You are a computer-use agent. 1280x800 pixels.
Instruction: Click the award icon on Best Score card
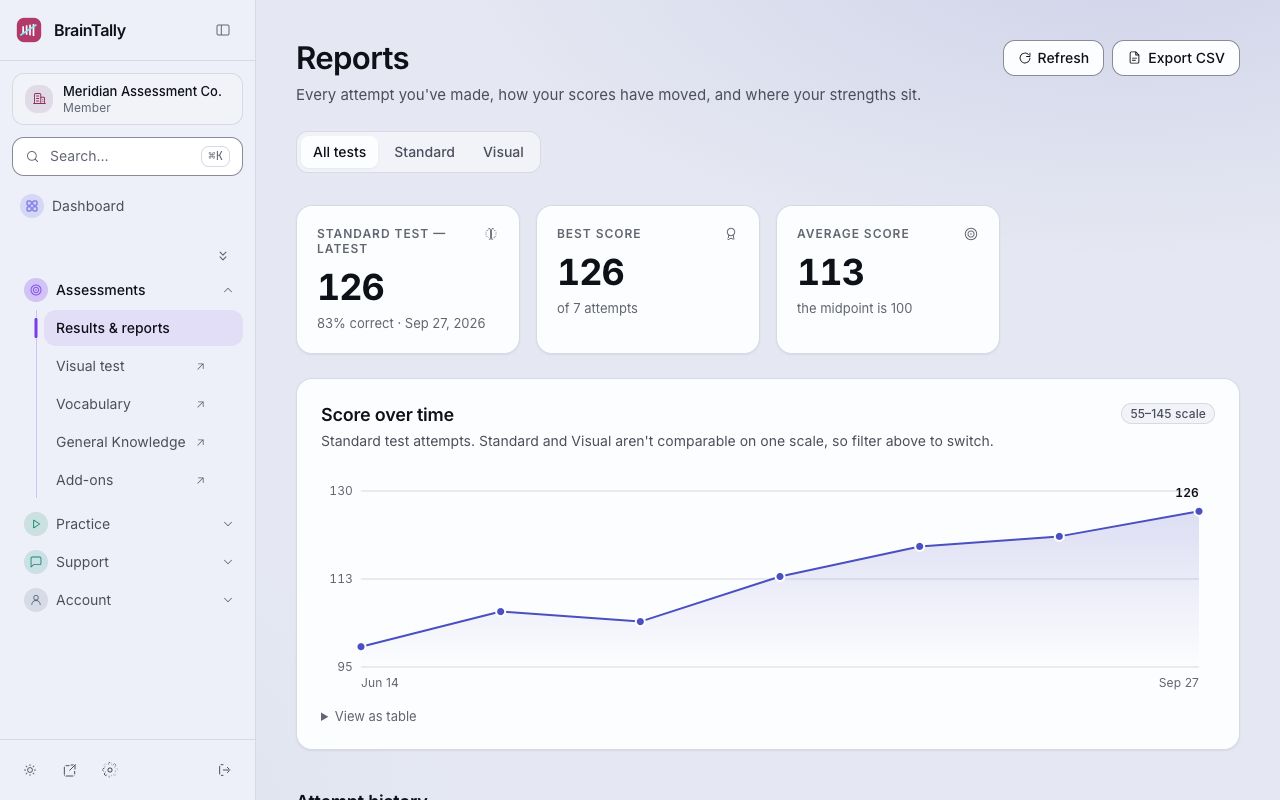coord(731,234)
